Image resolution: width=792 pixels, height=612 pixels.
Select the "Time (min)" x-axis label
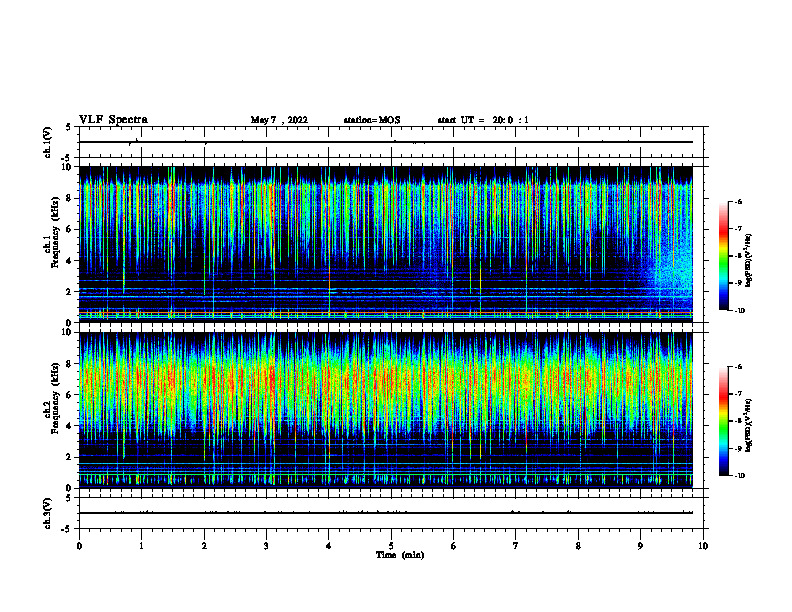coord(400,555)
